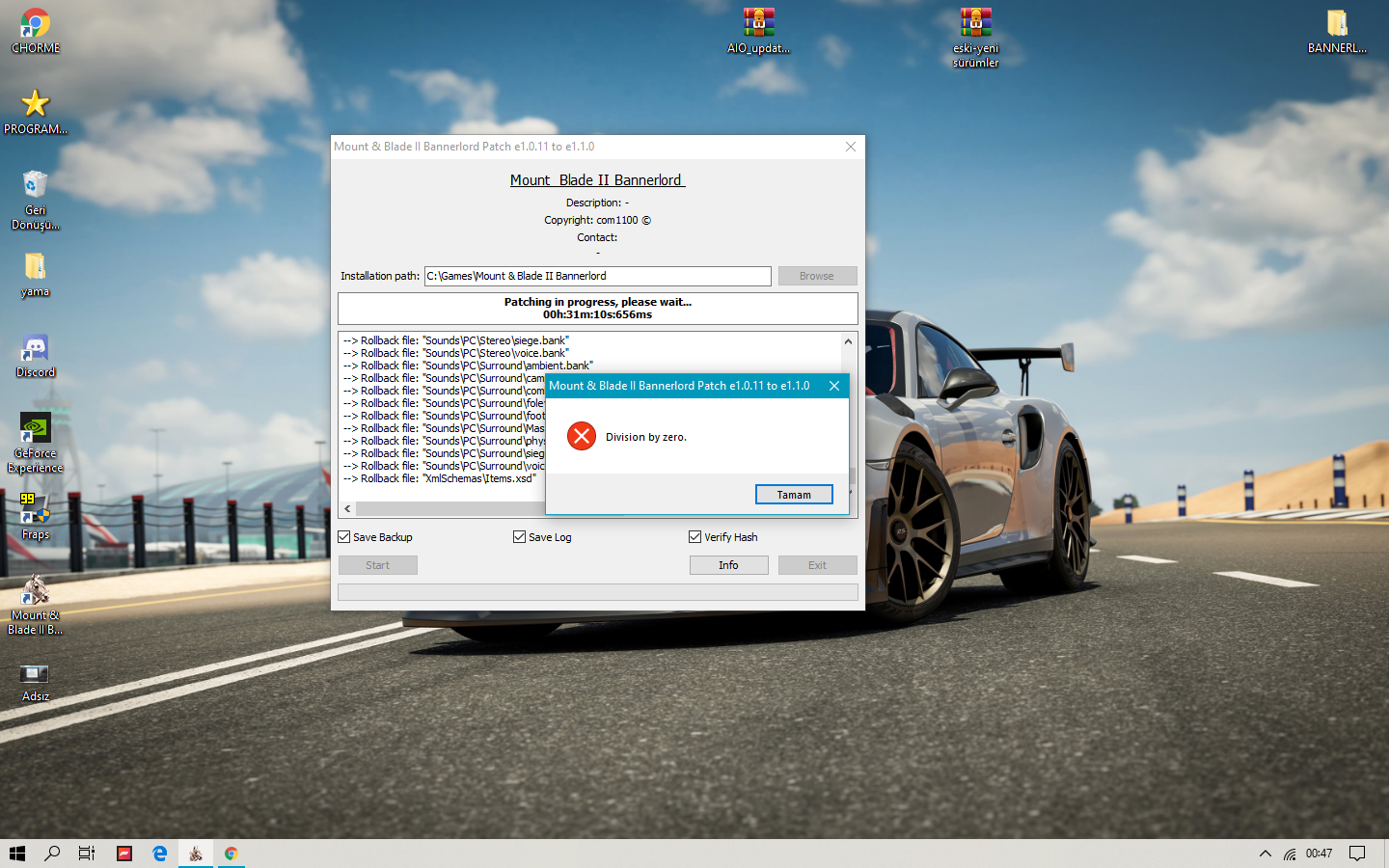
Task: Launch Microsoft Edge from the taskbar
Action: click(x=160, y=854)
